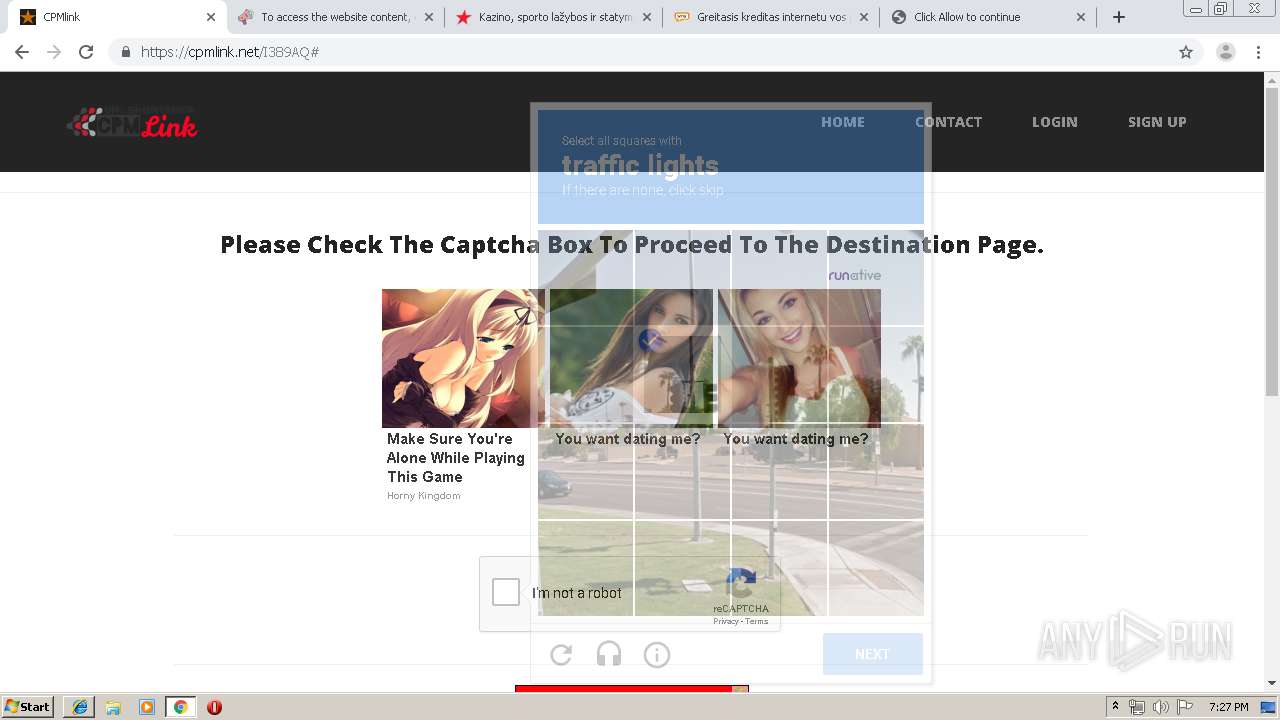This screenshot has width=1280, height=720.
Task: Reload the current page
Action: point(86,52)
